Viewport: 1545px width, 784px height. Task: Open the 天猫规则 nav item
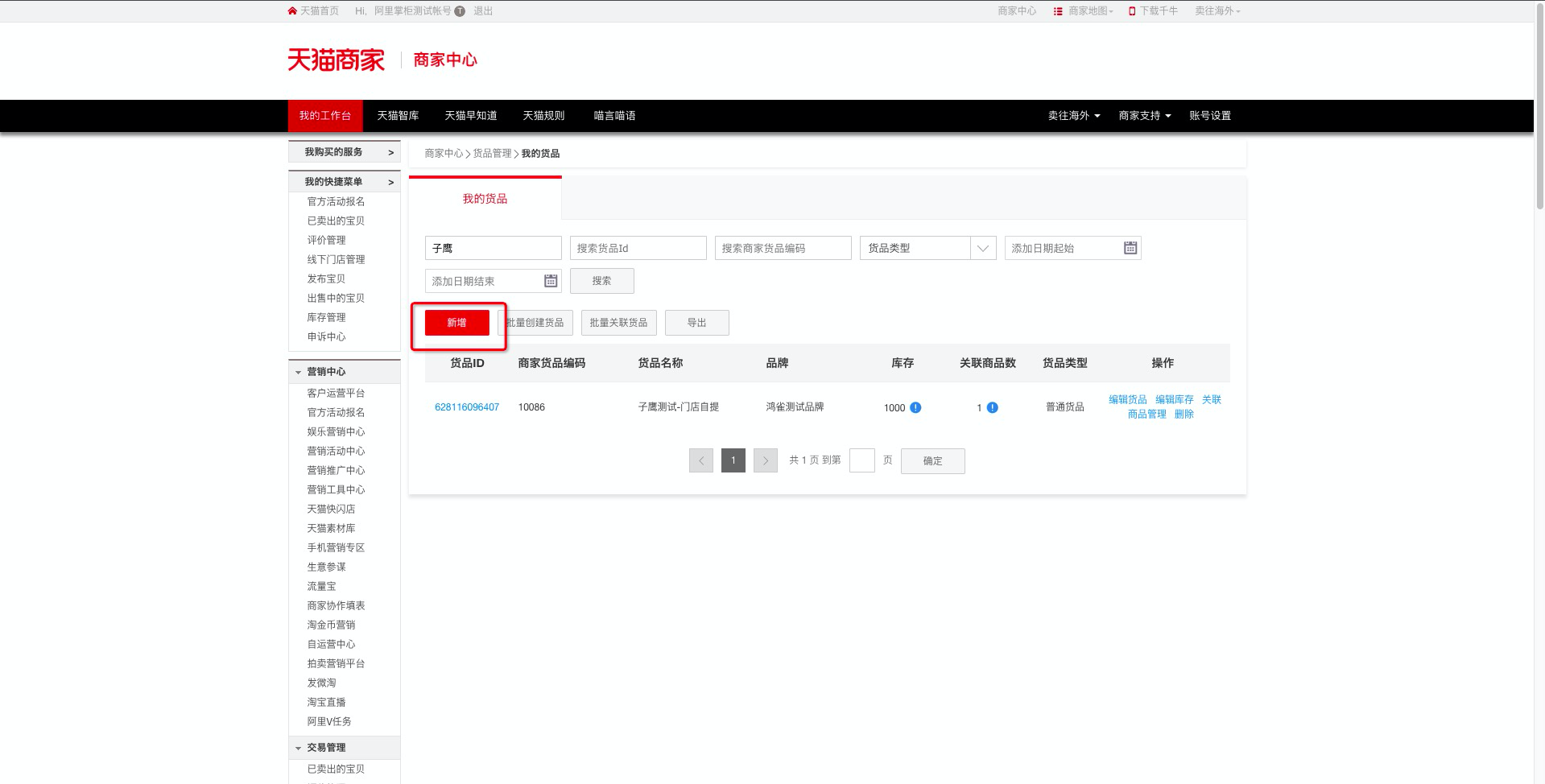[543, 116]
